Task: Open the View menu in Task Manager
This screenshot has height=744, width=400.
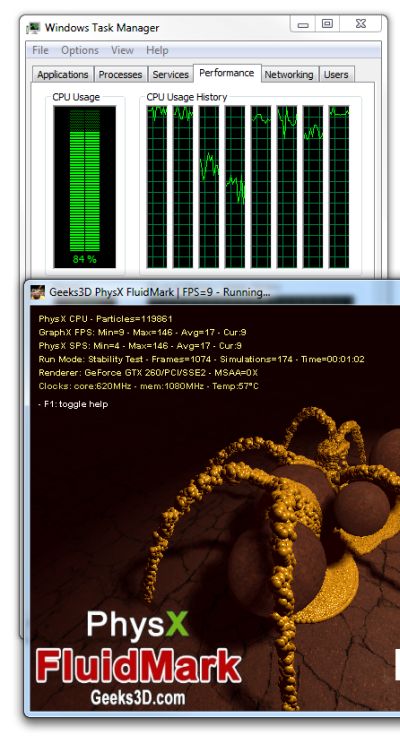Action: [121, 50]
